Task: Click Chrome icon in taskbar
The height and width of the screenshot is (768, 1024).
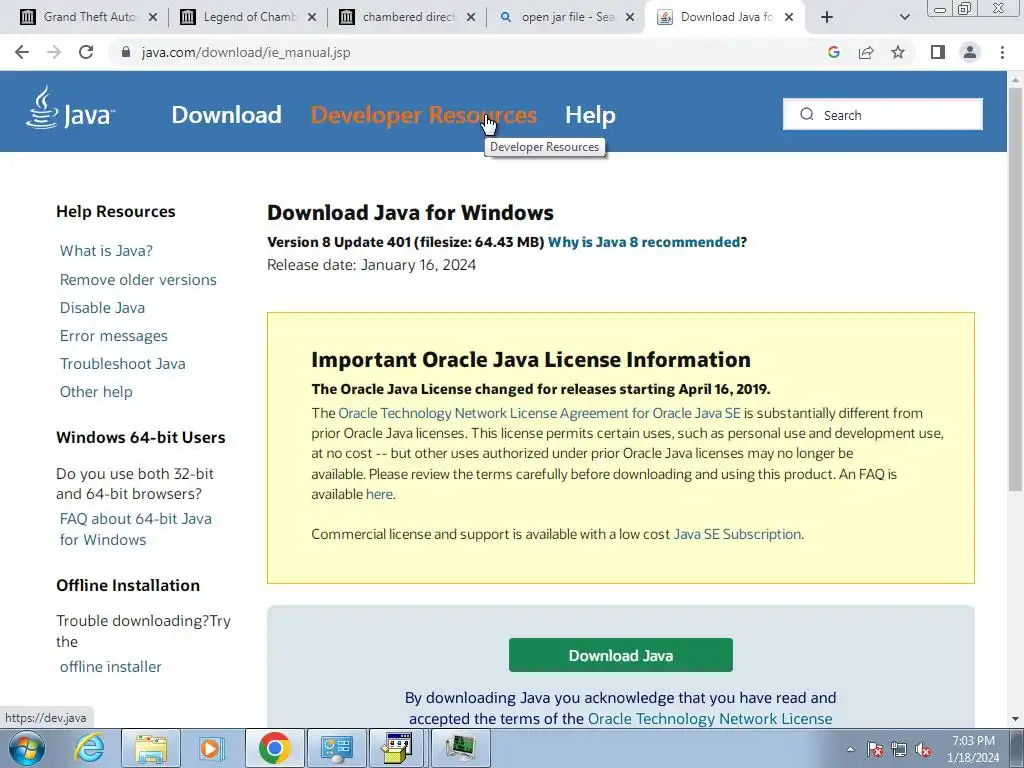Action: 274,748
